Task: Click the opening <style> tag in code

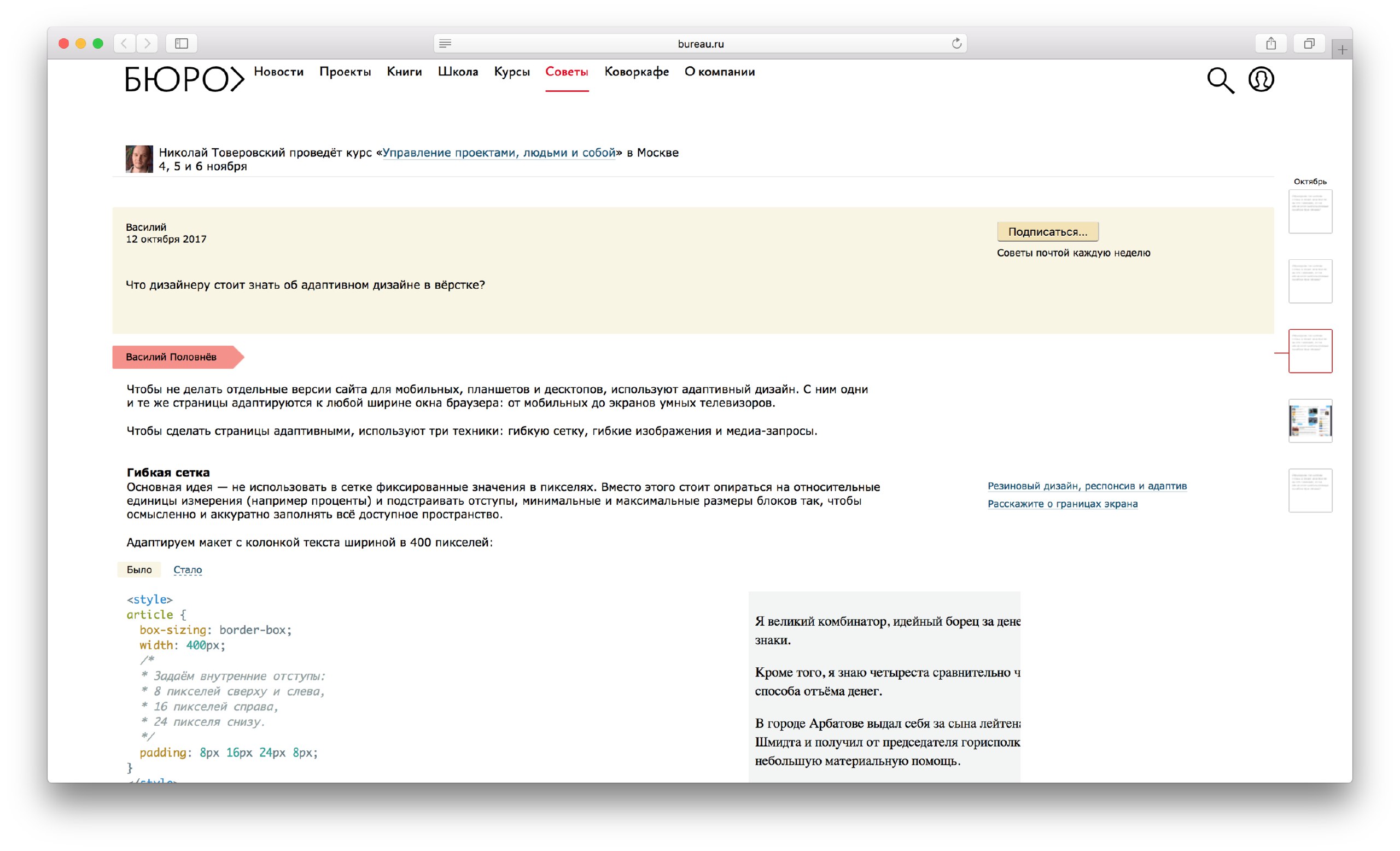Action: (x=149, y=599)
